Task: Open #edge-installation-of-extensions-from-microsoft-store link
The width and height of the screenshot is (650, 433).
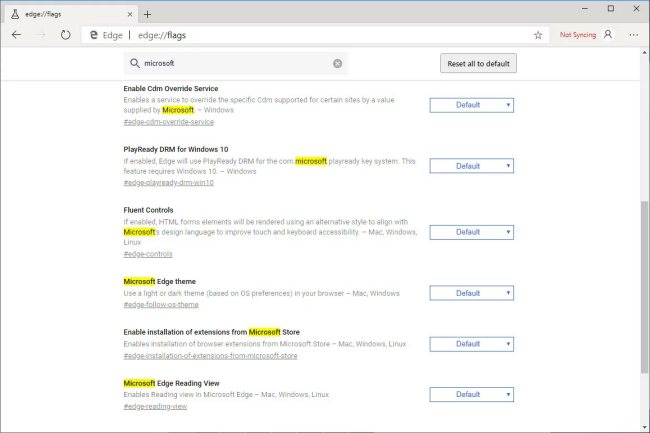Action: (x=210, y=356)
